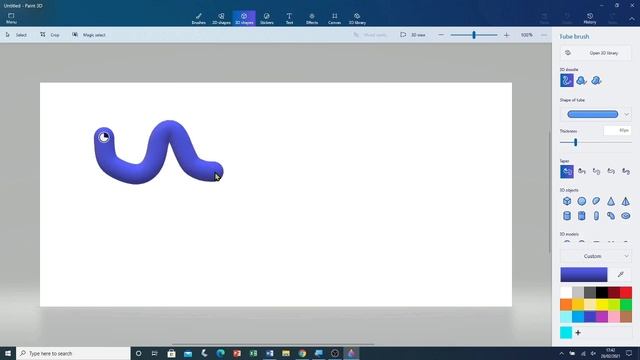This screenshot has height=360, width=640.
Task: Select the Pyramid 3D object
Action: 626,201
